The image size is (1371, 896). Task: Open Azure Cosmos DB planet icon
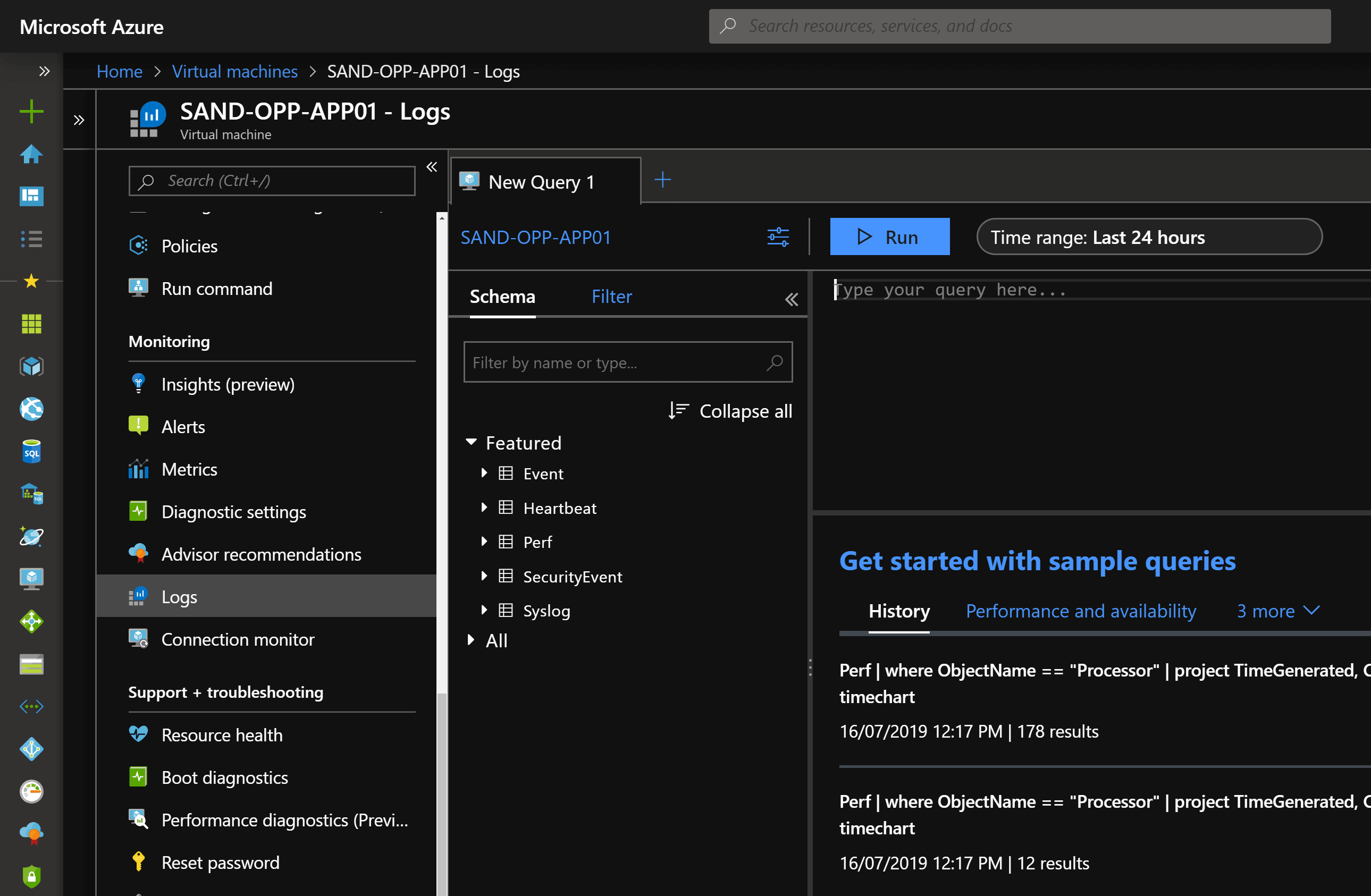coord(31,536)
